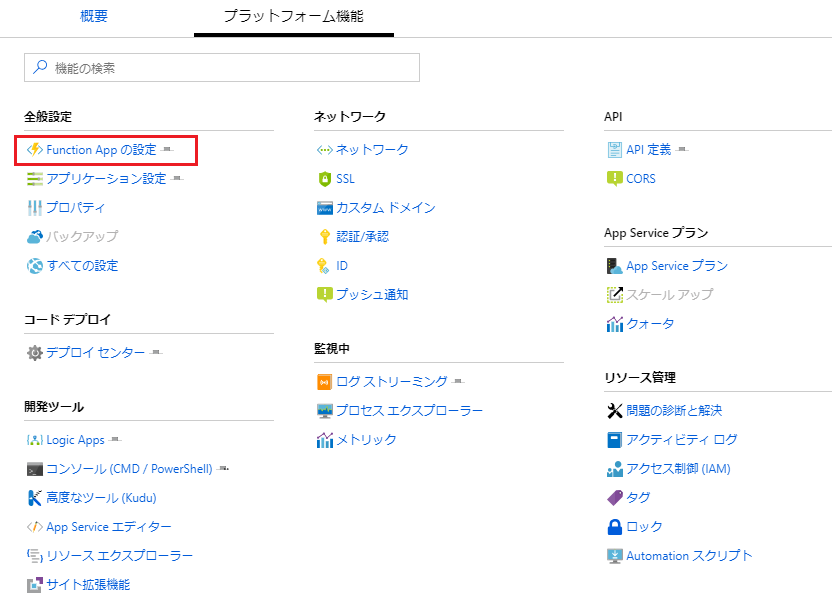Switch to the 概要 tab
This screenshot has width=832, height=602.
tap(94, 16)
